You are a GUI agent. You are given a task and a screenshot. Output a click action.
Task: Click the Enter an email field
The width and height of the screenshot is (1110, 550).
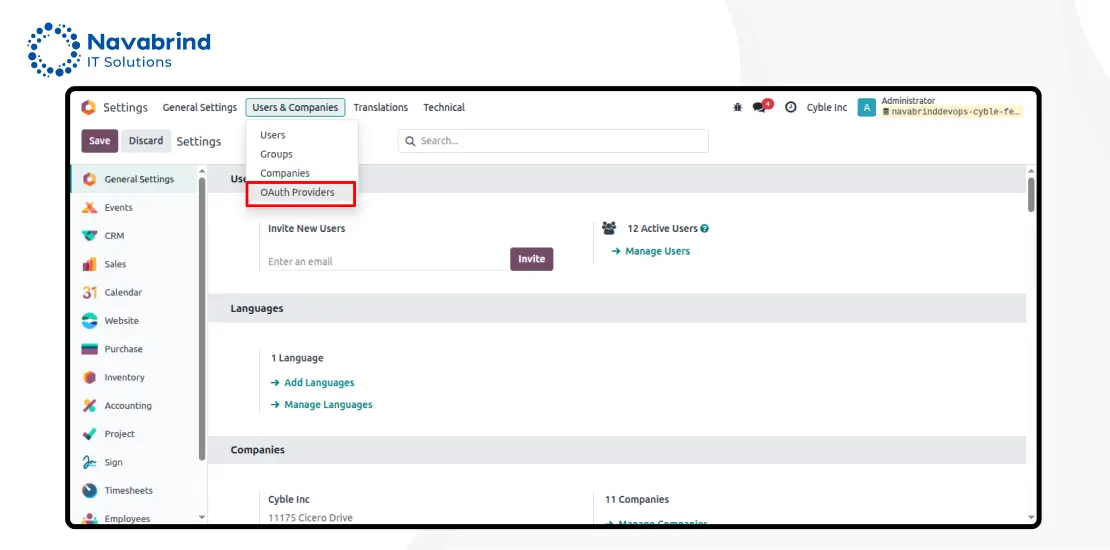click(385, 261)
